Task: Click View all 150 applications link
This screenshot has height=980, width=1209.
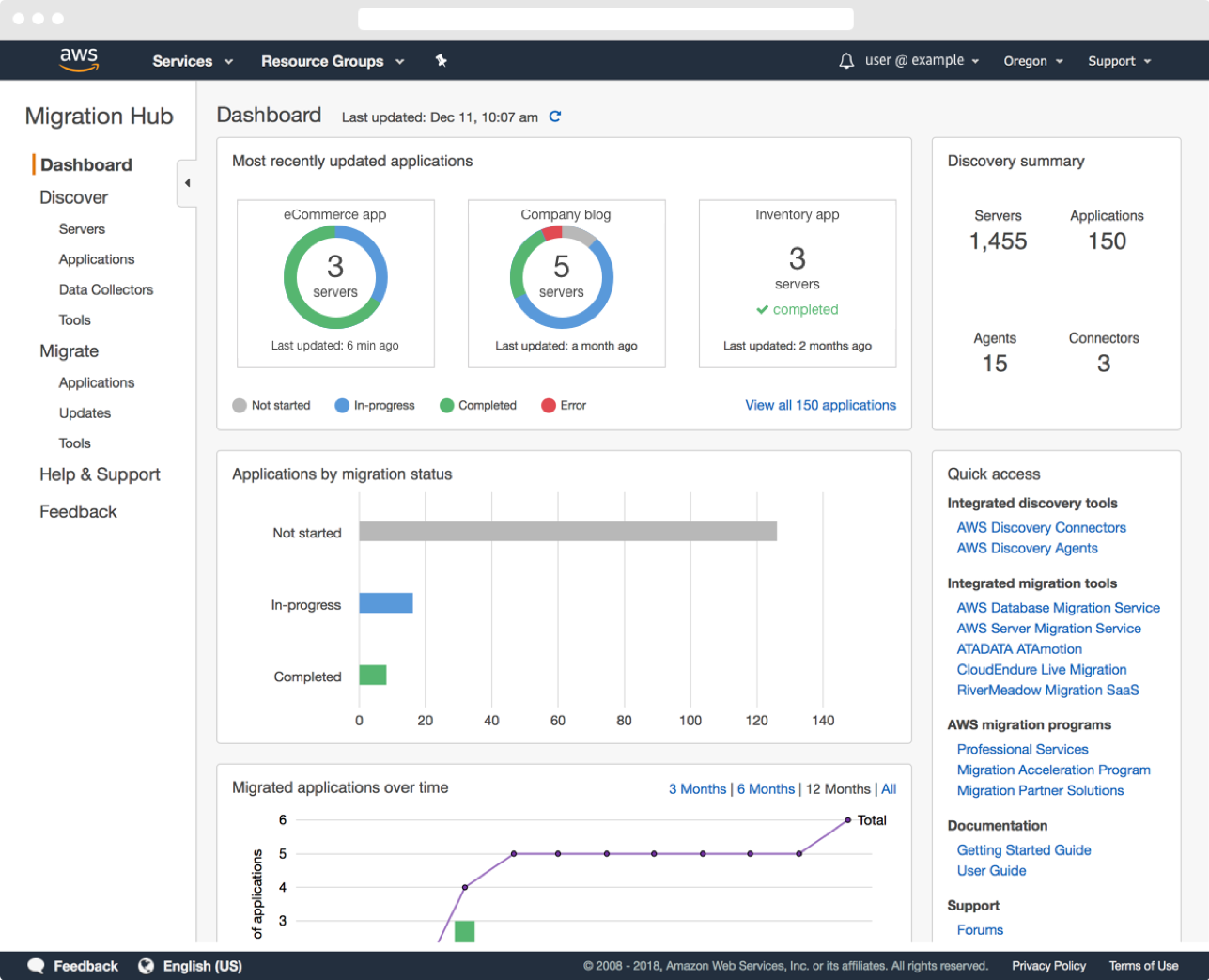Action: pyautogui.click(x=820, y=405)
